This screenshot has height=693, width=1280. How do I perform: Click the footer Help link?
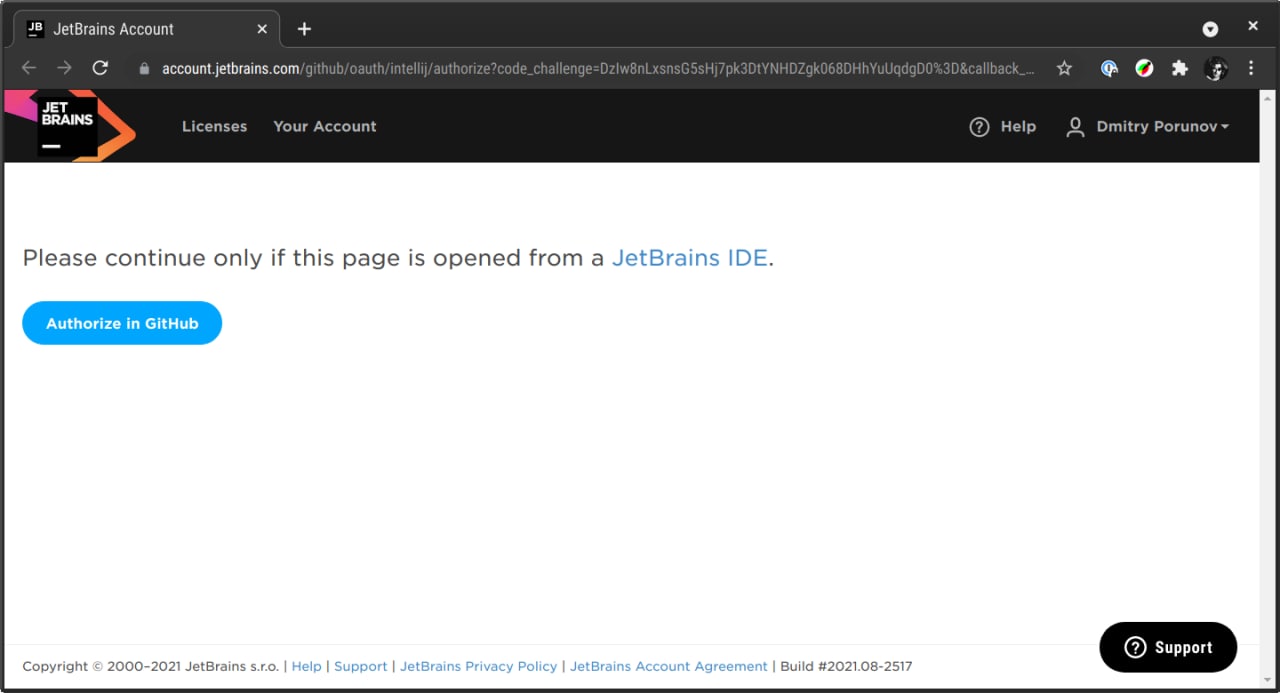[307, 666]
